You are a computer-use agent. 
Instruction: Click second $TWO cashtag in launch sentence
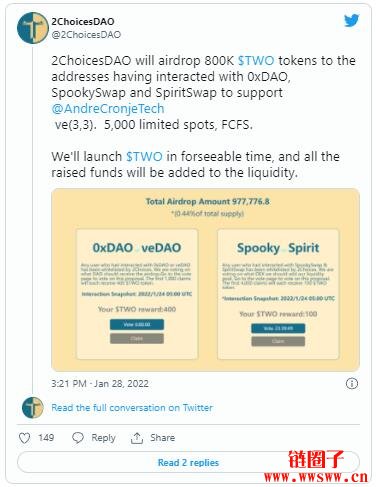144,156
